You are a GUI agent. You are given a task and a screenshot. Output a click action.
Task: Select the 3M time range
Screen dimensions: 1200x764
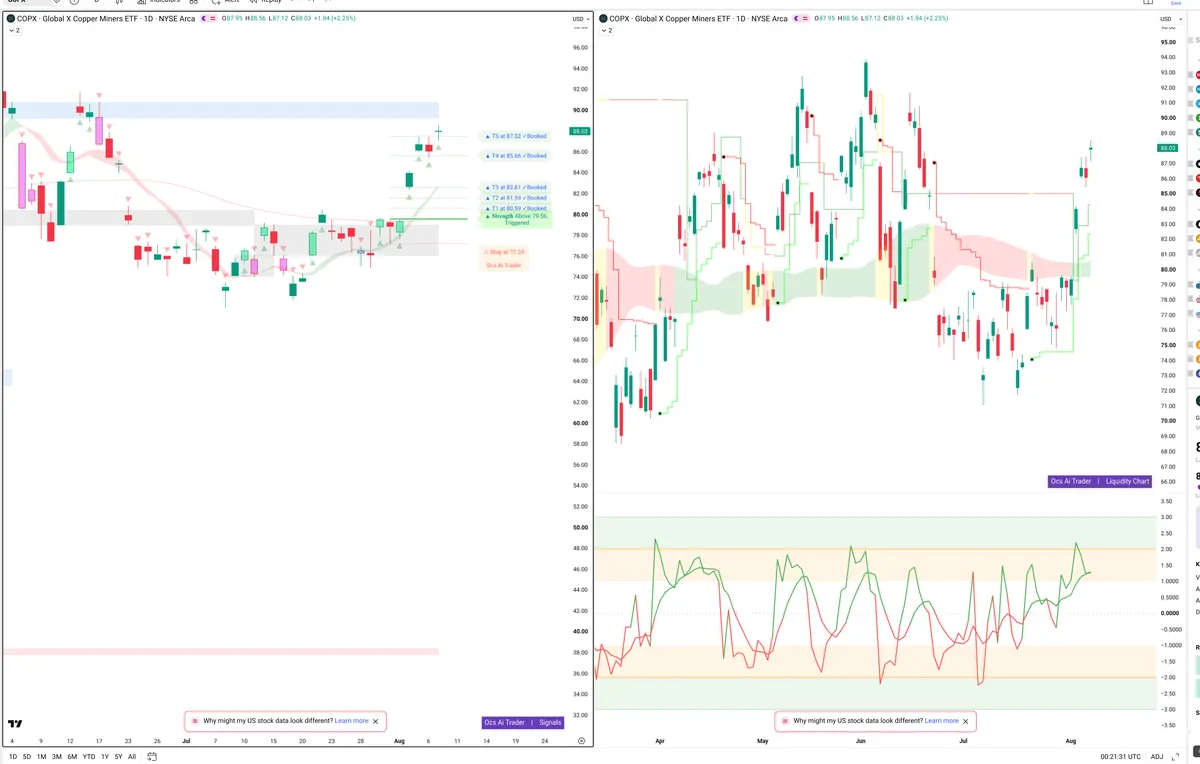pos(57,757)
